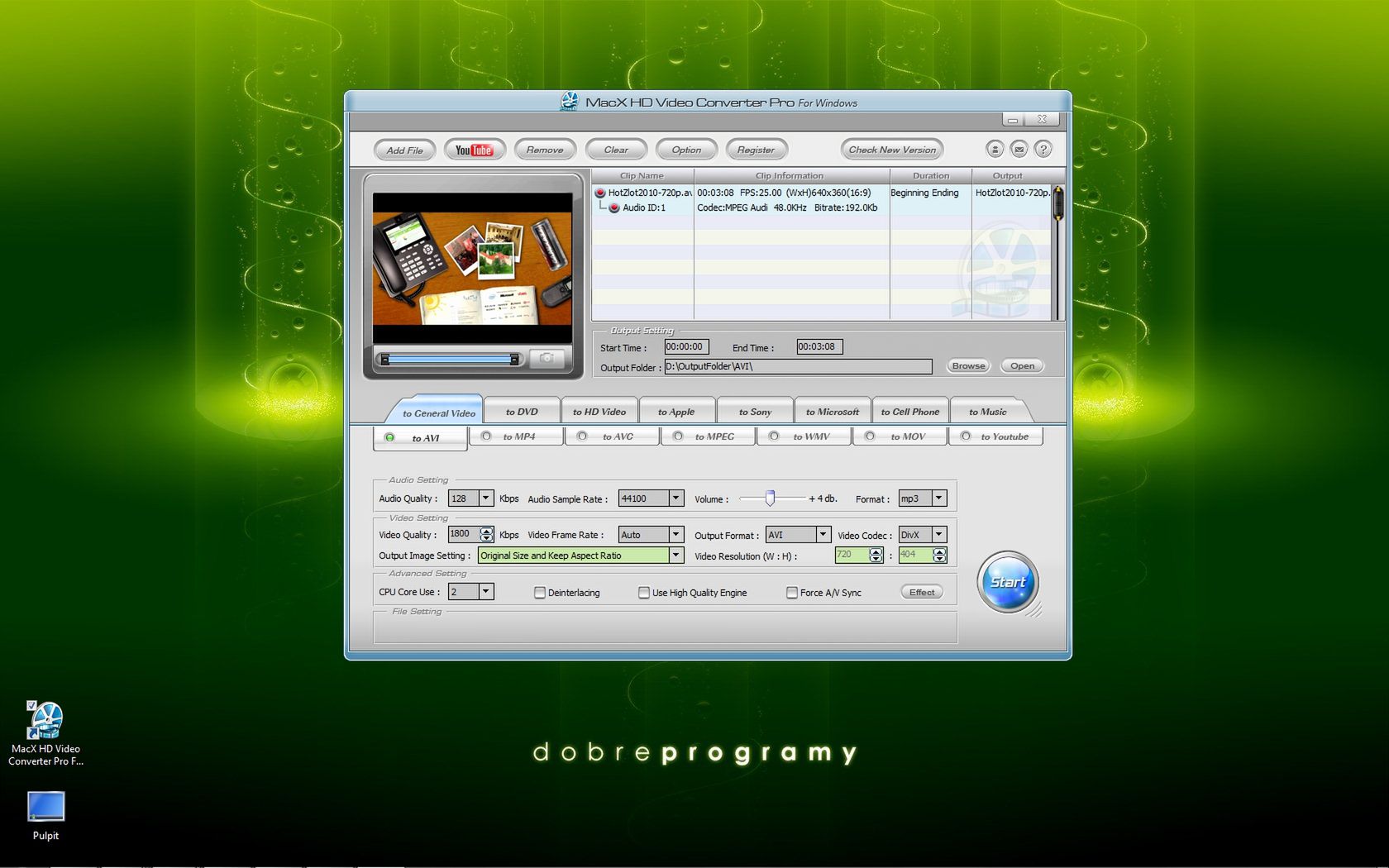Adjust the video width 720 spinner
Image resolution: width=1389 pixels, height=868 pixels.
(x=876, y=556)
